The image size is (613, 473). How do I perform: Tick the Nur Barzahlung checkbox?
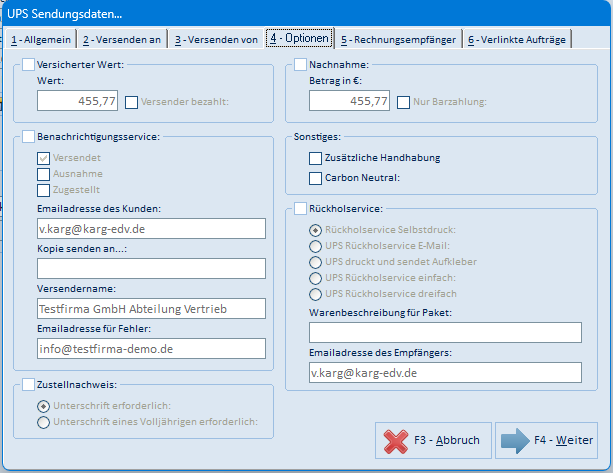click(403, 102)
